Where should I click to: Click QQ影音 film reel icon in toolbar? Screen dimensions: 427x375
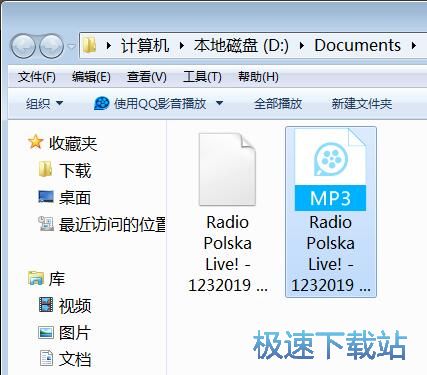click(102, 103)
